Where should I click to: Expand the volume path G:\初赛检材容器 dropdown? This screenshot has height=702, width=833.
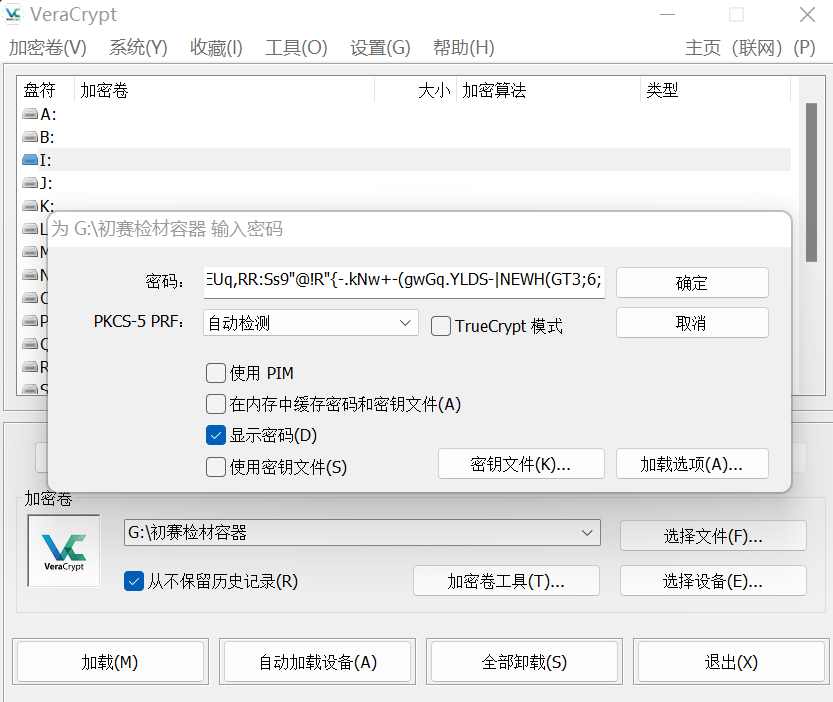coord(587,534)
